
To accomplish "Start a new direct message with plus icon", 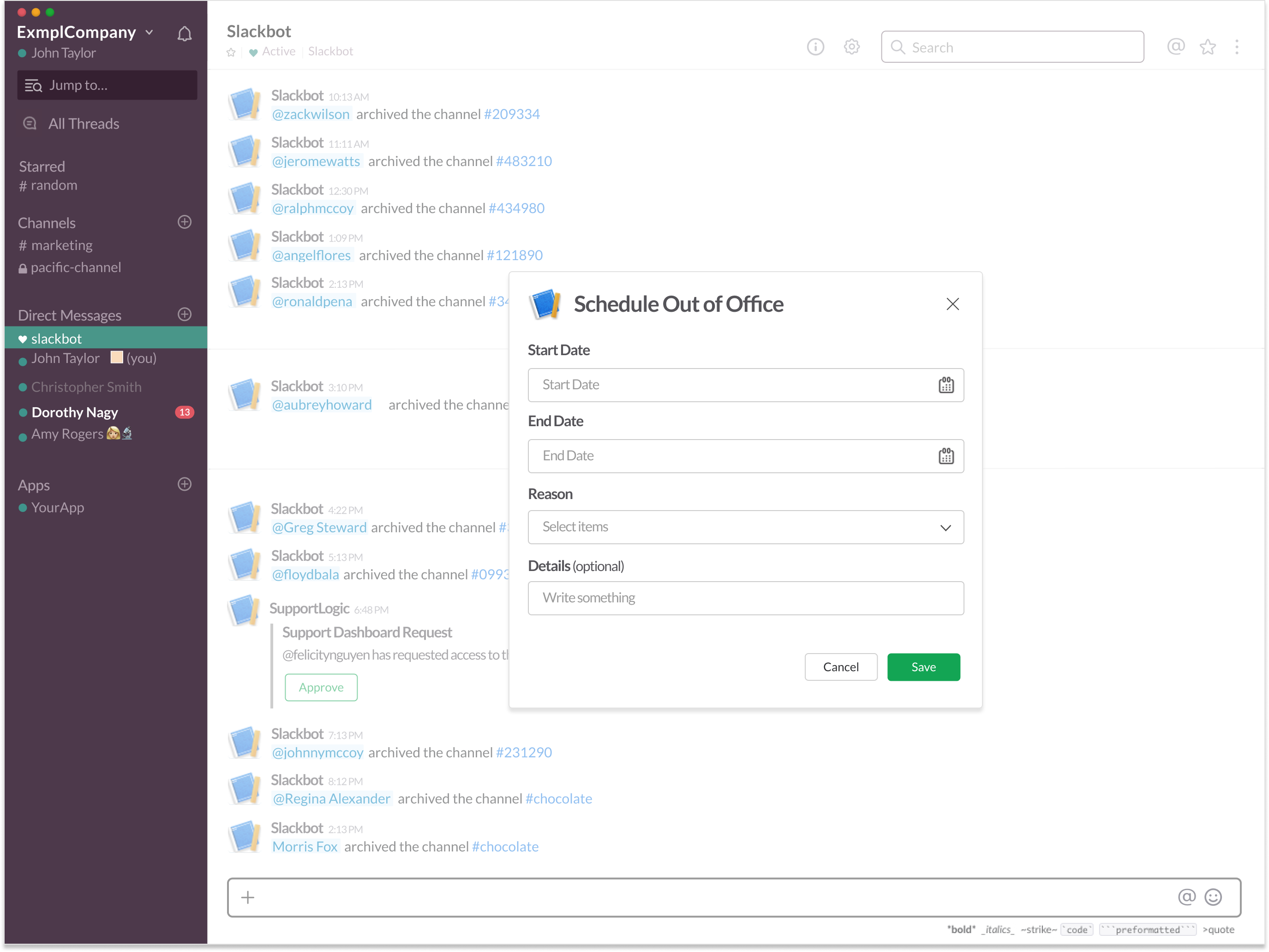I will pyautogui.click(x=184, y=314).
